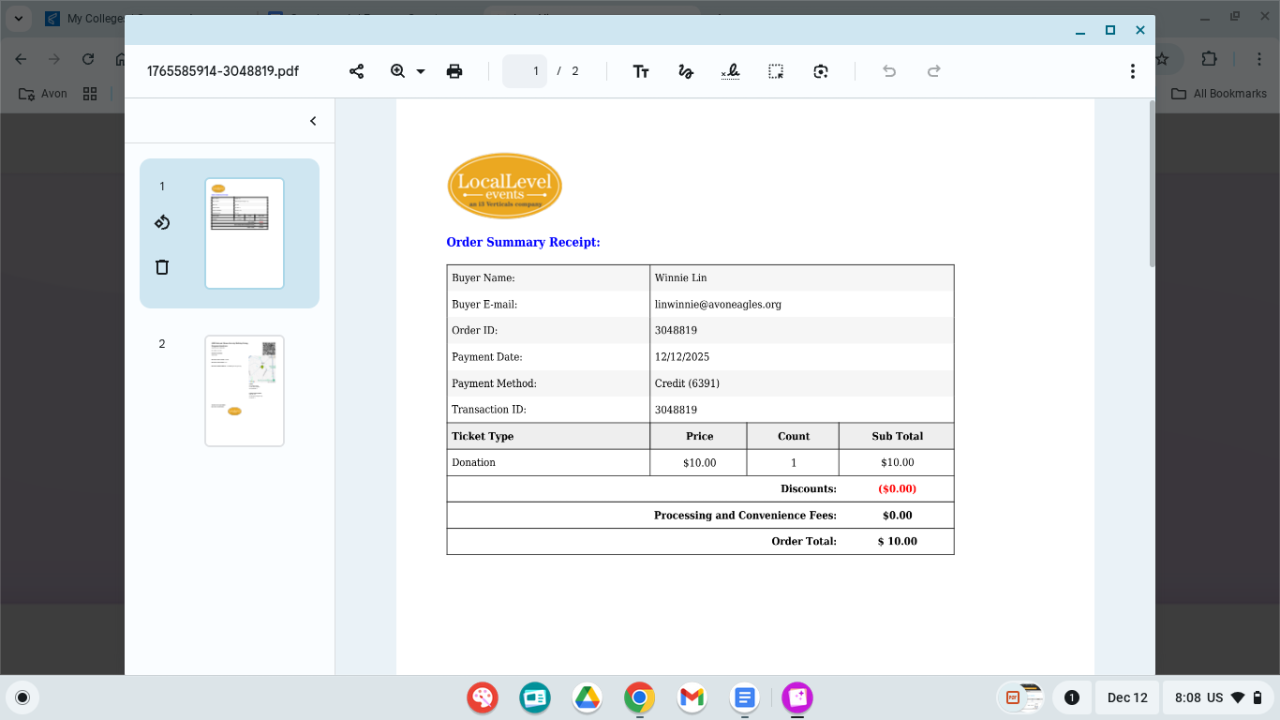The height and width of the screenshot is (720, 1280).
Task: Click the Dec 12 date in the system tray
Action: click(1127, 697)
